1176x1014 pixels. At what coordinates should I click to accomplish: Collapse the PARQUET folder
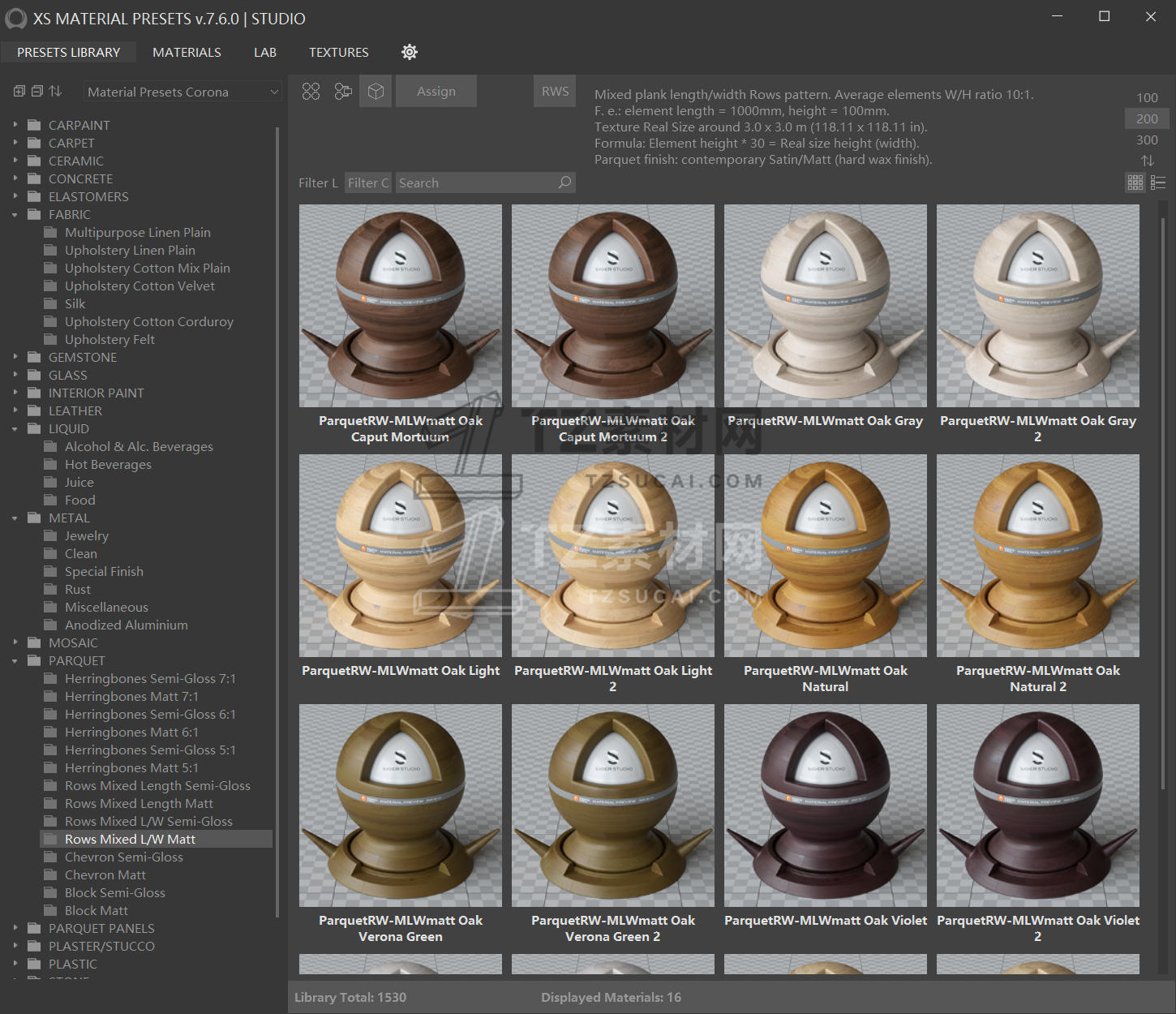point(15,661)
